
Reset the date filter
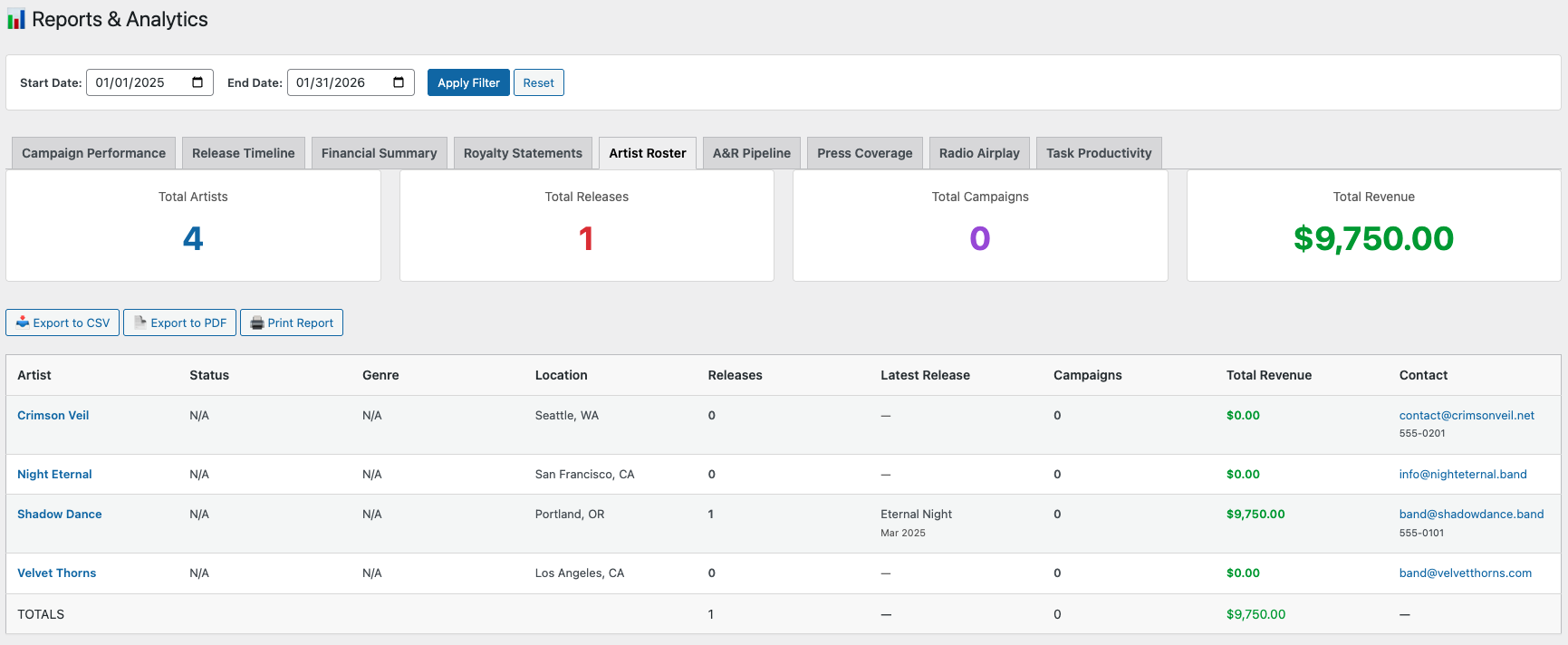coord(538,82)
